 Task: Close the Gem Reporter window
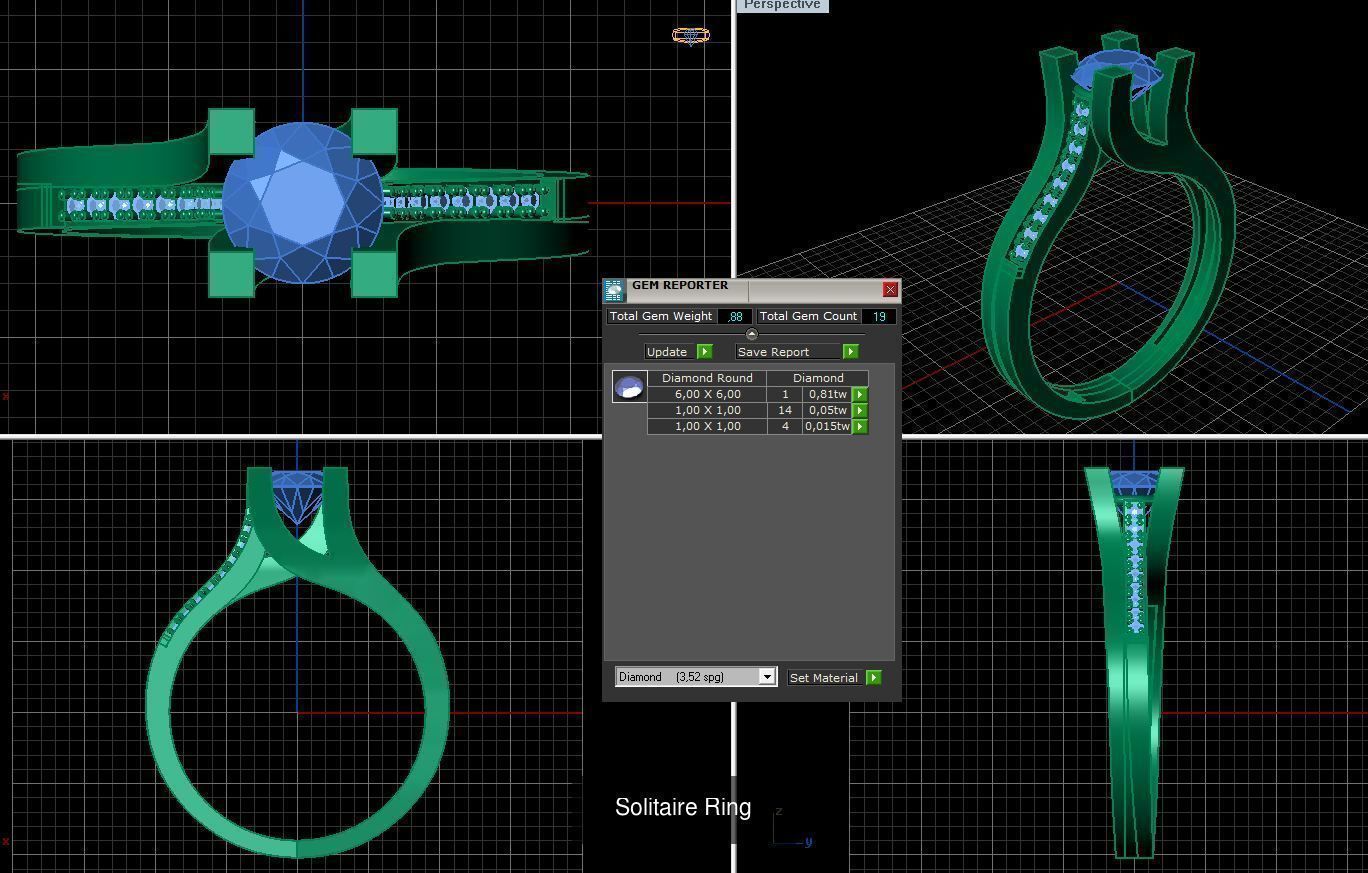pyautogui.click(x=890, y=290)
